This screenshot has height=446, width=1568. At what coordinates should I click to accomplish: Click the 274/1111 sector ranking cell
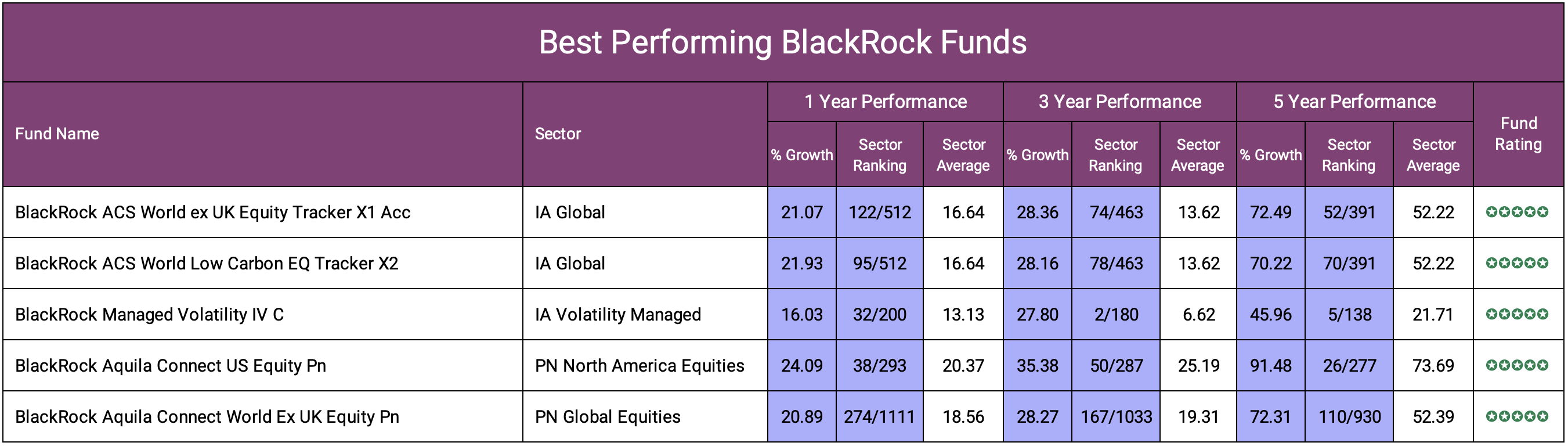tap(879, 417)
